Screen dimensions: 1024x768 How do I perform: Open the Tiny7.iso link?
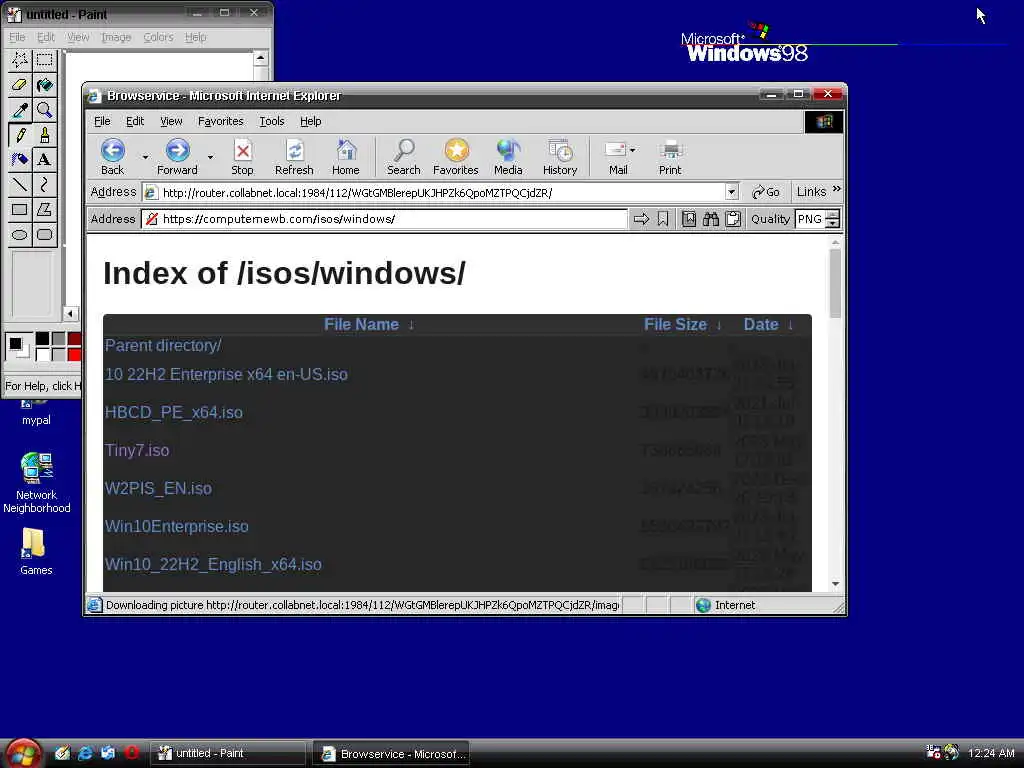pyautogui.click(x=137, y=451)
